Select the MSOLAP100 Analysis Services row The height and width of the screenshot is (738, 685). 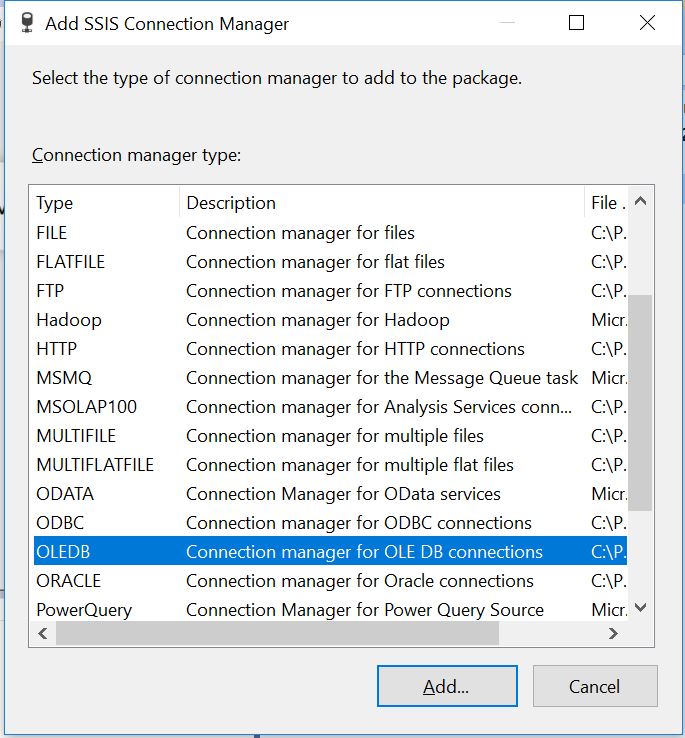330,407
